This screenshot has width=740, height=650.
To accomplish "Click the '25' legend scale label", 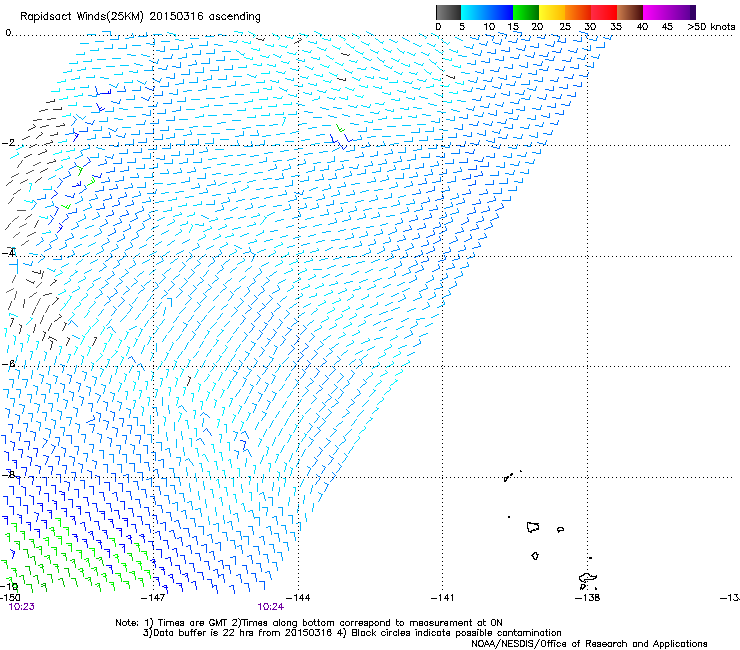I will point(565,27).
